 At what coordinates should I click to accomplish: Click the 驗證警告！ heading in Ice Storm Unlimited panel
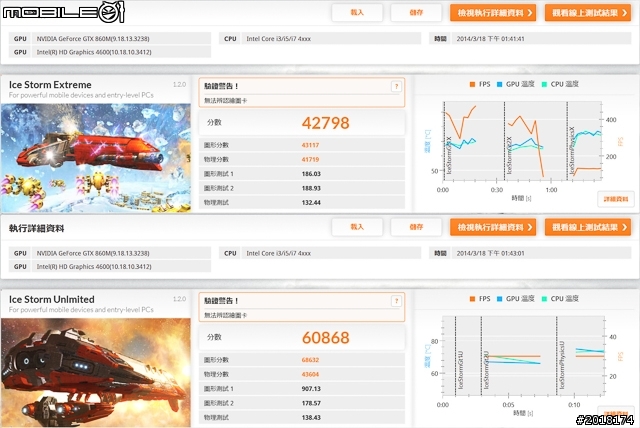pos(221,301)
